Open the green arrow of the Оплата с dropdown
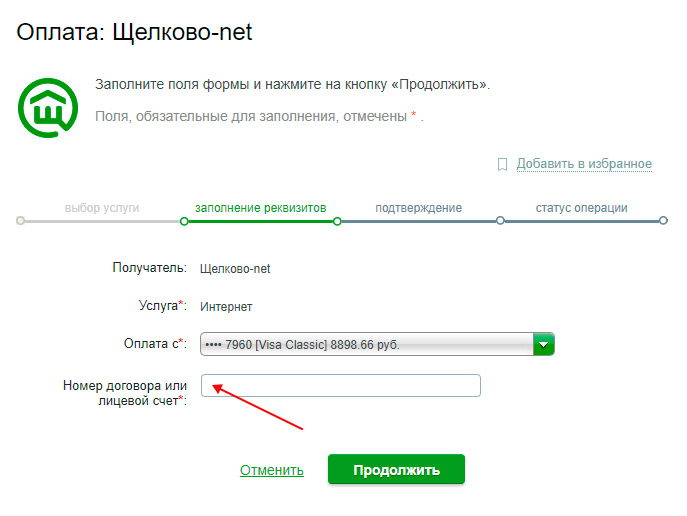This screenshot has width=687, height=516. click(x=544, y=344)
